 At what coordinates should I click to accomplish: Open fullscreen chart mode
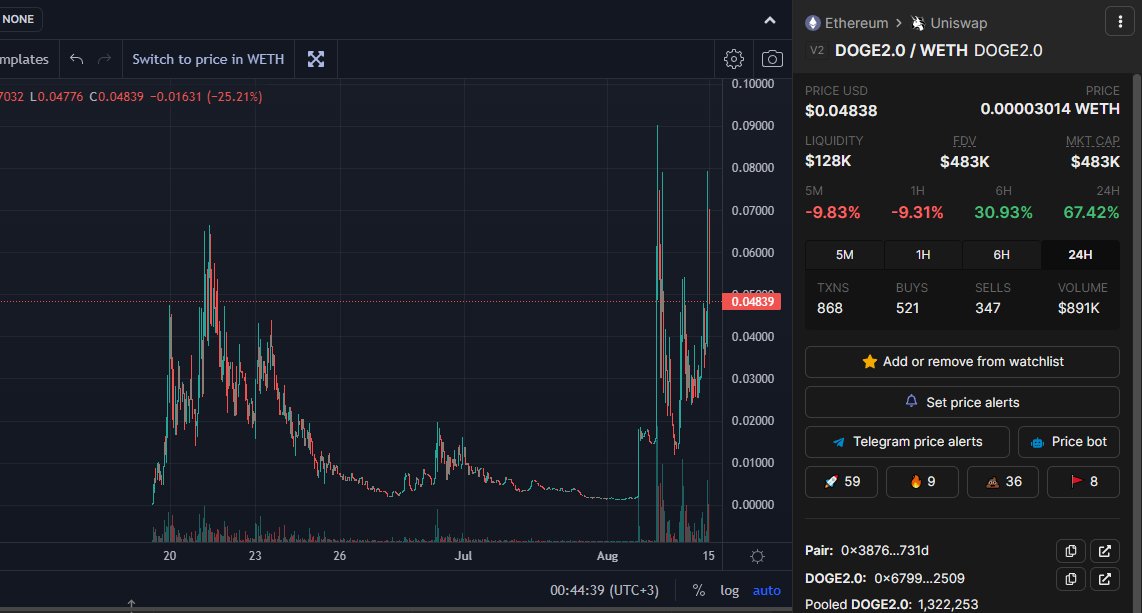[315, 59]
